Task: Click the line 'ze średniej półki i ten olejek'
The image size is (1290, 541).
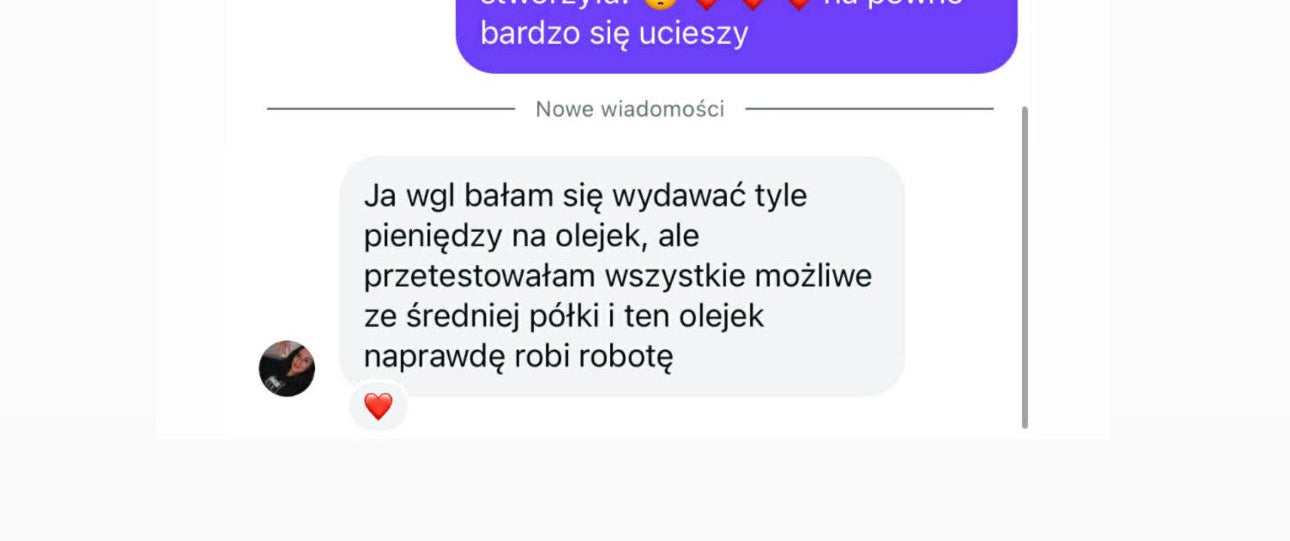Action: tap(563, 317)
